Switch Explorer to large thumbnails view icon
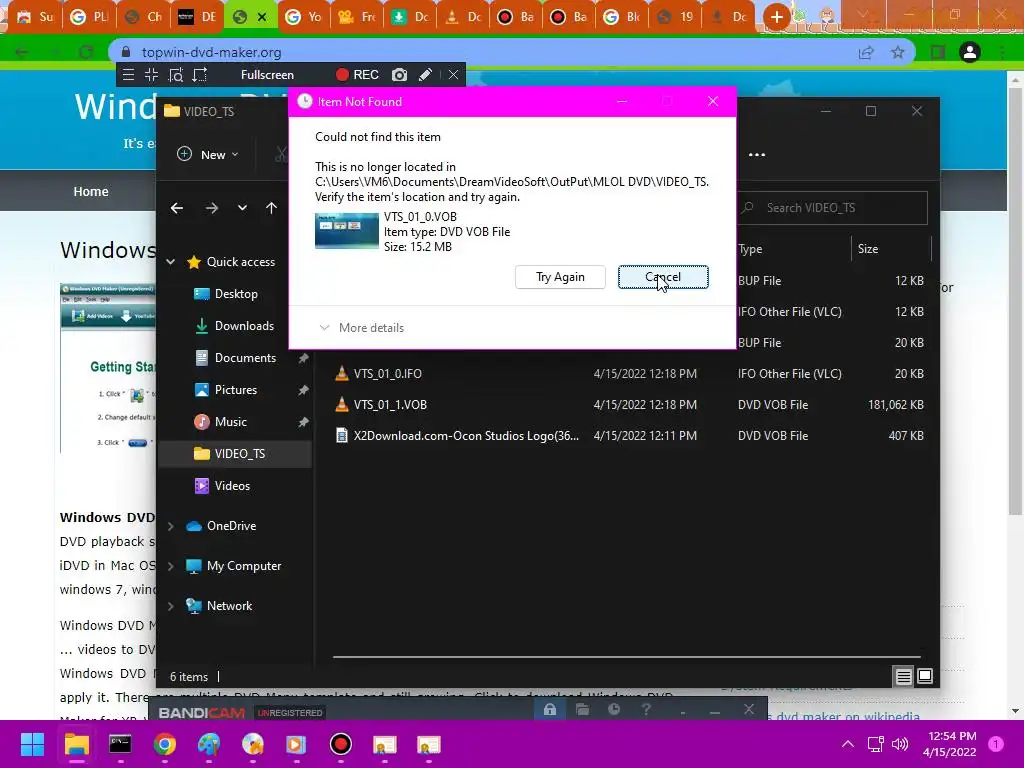This screenshot has width=1024, height=768. click(x=925, y=676)
